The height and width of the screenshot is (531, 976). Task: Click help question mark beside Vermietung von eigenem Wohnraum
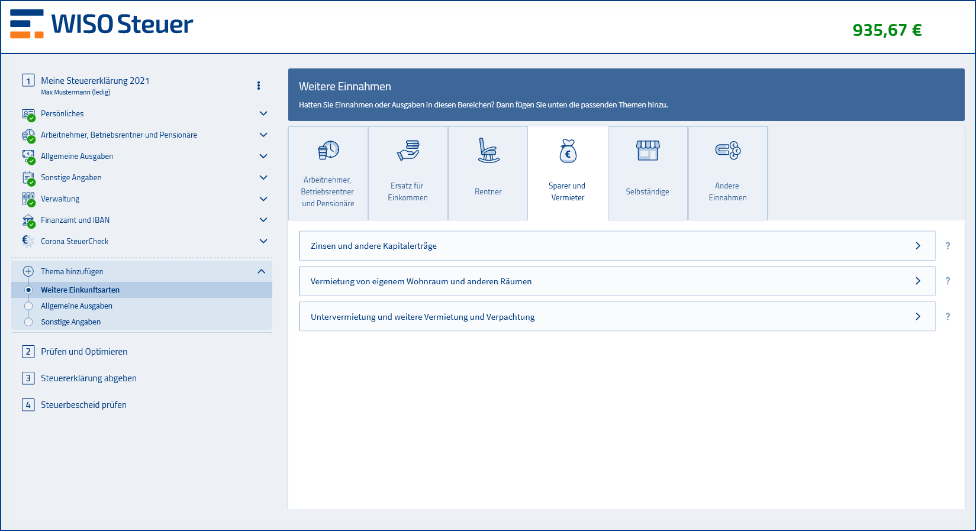[x=947, y=282]
